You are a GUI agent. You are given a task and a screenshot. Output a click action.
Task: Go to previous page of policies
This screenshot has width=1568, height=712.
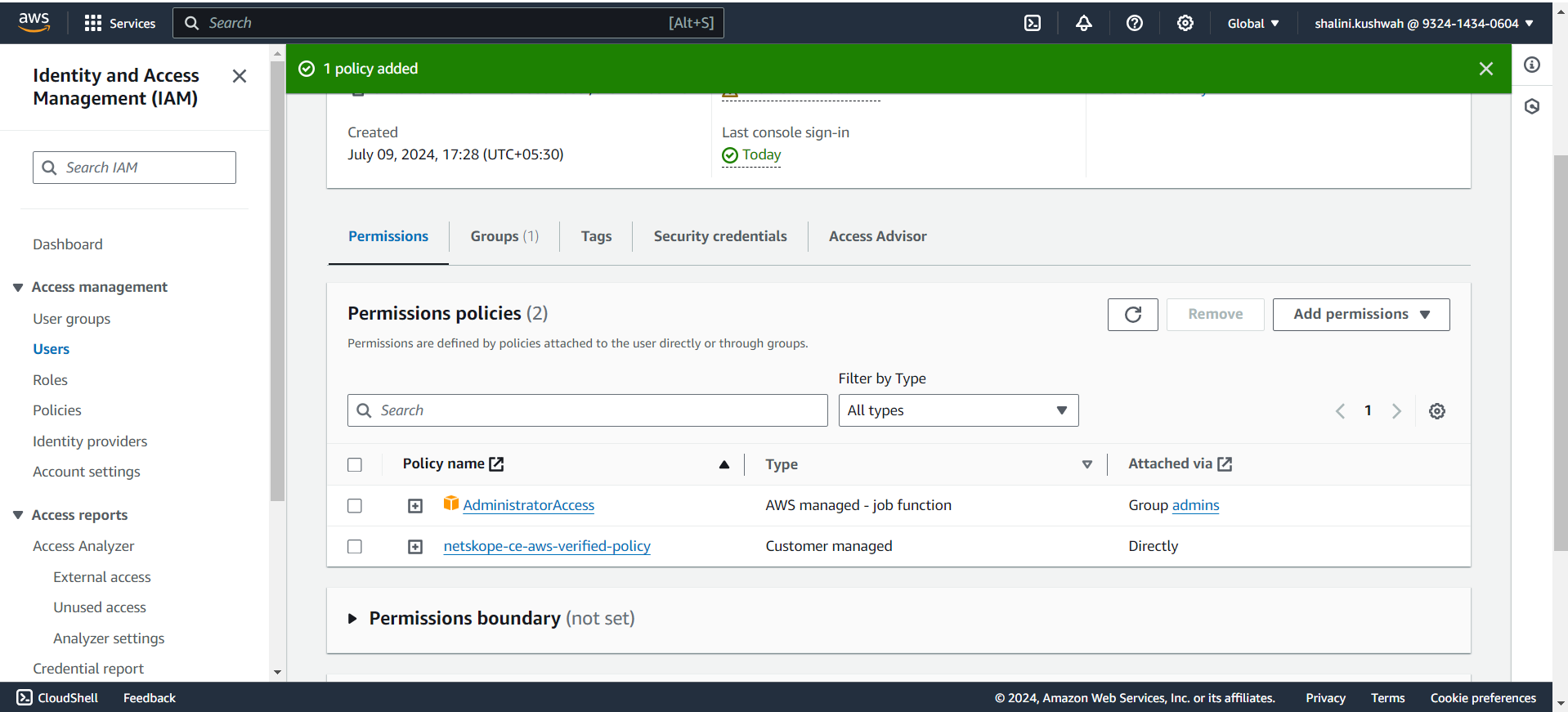tap(1339, 411)
